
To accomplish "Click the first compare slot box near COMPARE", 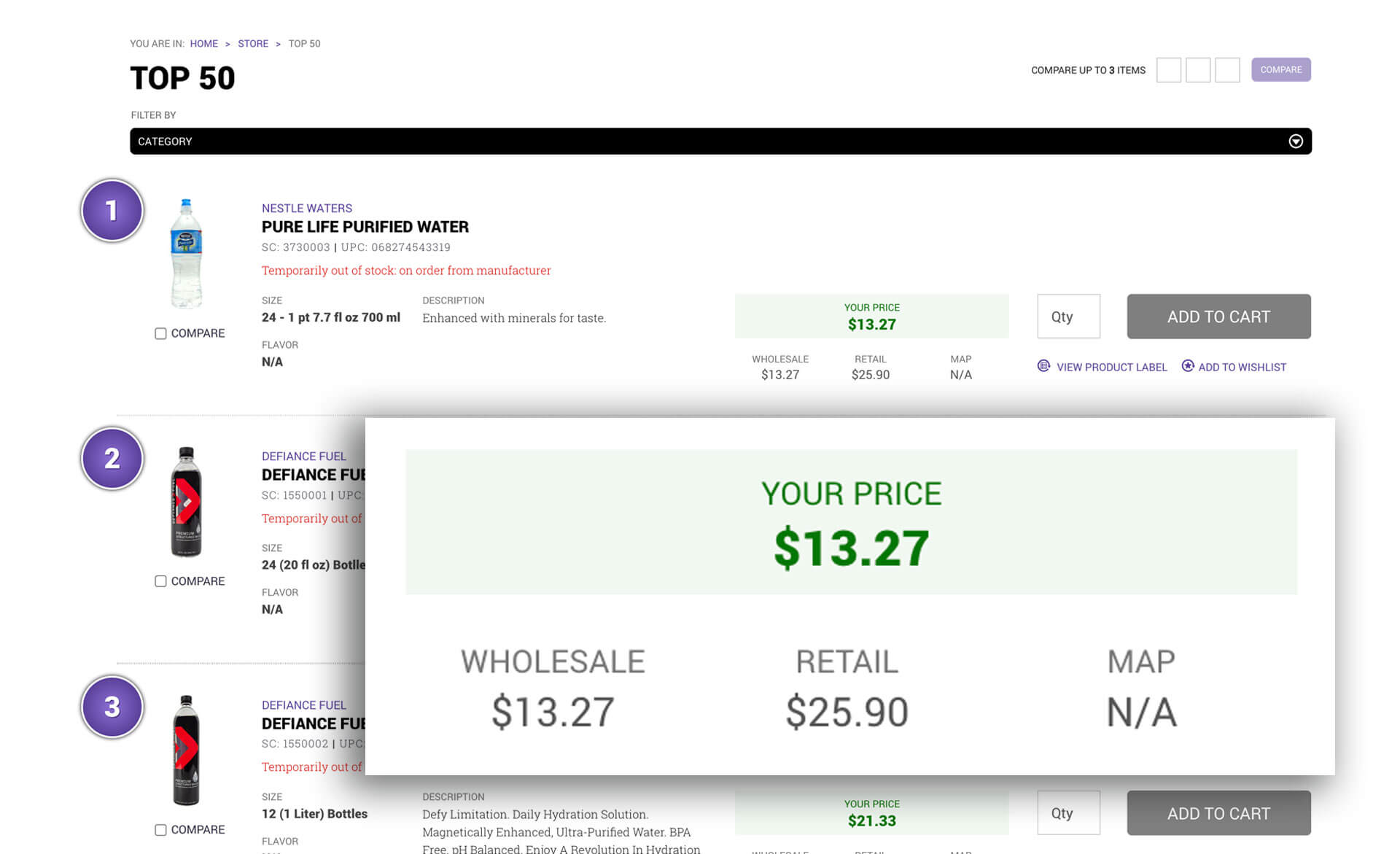I will 1169,70.
